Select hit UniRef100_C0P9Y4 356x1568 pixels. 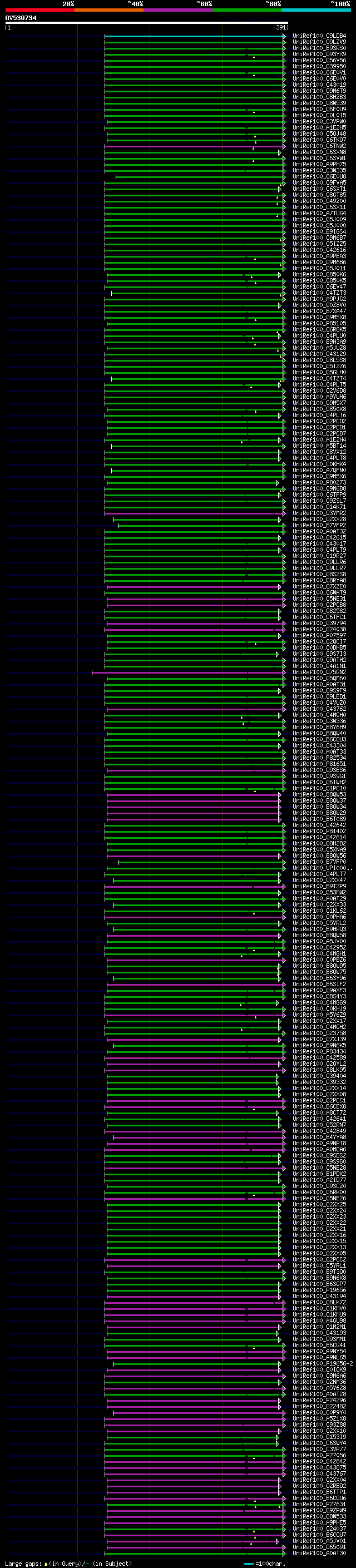[x=319, y=1412]
